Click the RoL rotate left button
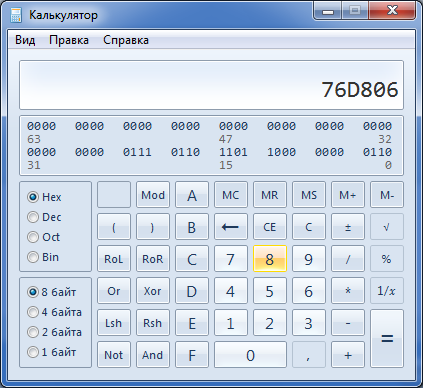423x388 pixels. (114, 259)
